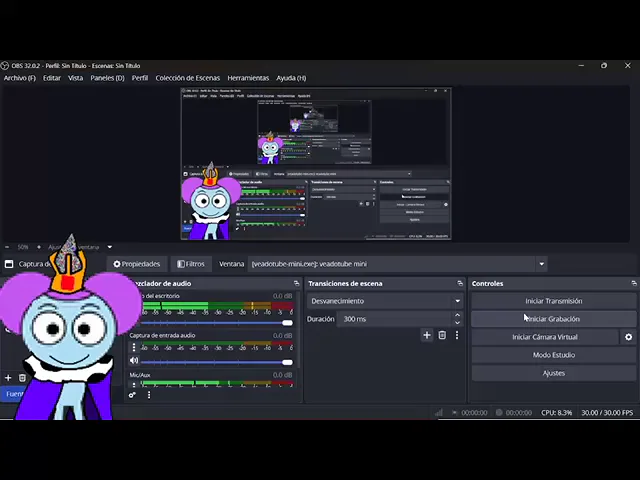Viewport: 640px width, 480px height.
Task: Open the Ayuda (H) menu
Action: click(x=291, y=78)
